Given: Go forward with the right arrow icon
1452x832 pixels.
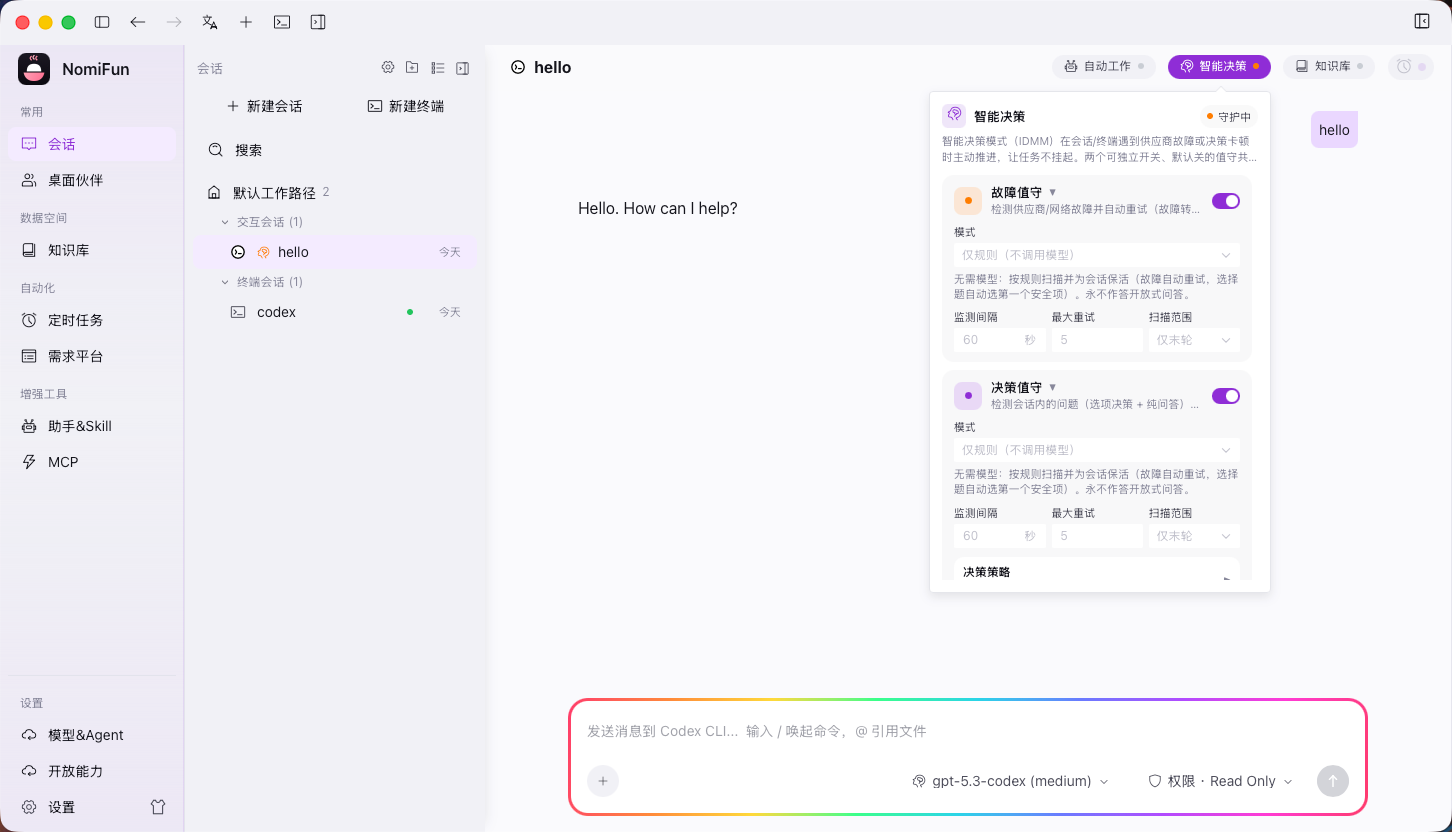Looking at the screenshot, I should pyautogui.click(x=174, y=22).
